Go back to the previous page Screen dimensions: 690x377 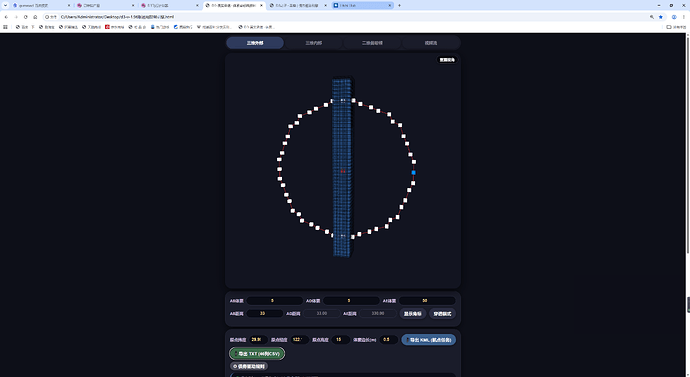pos(6,17)
